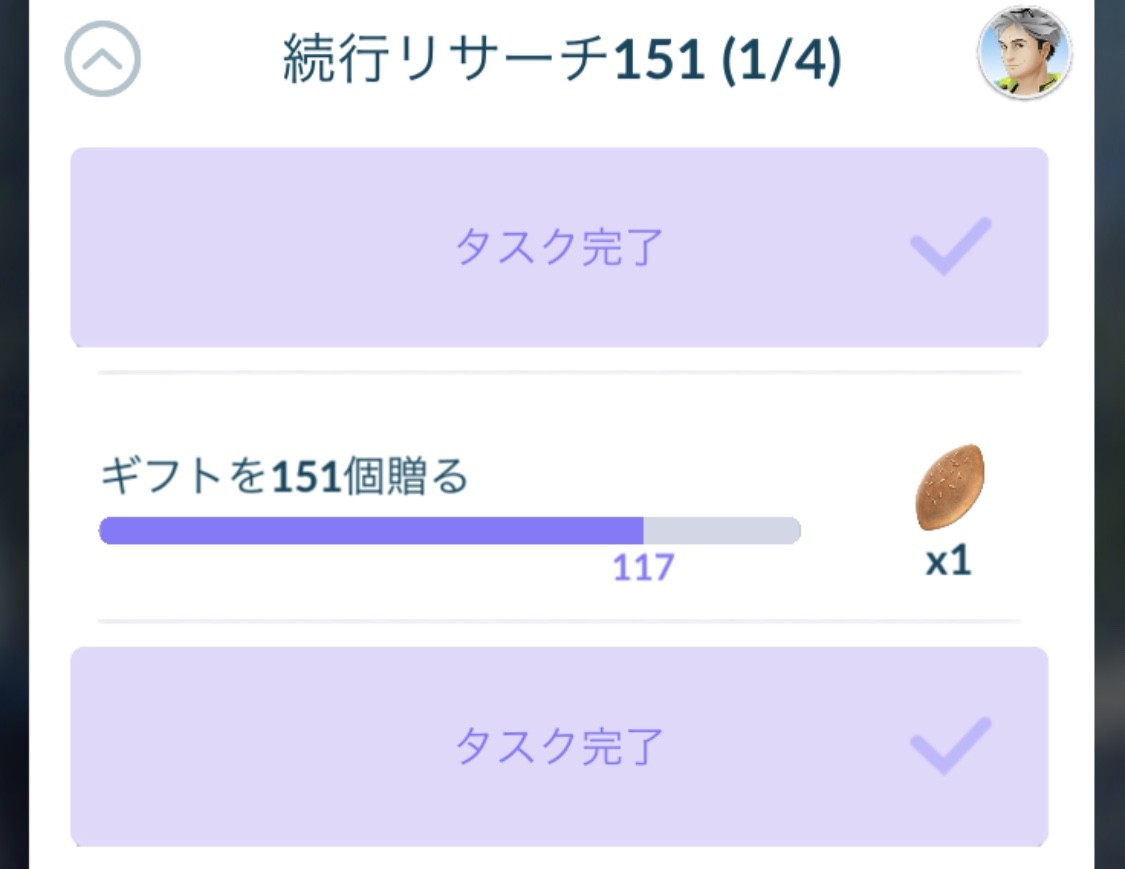Tap the ギフトを151個贈る task description
Screen dimensions: 1125x869
284,478
